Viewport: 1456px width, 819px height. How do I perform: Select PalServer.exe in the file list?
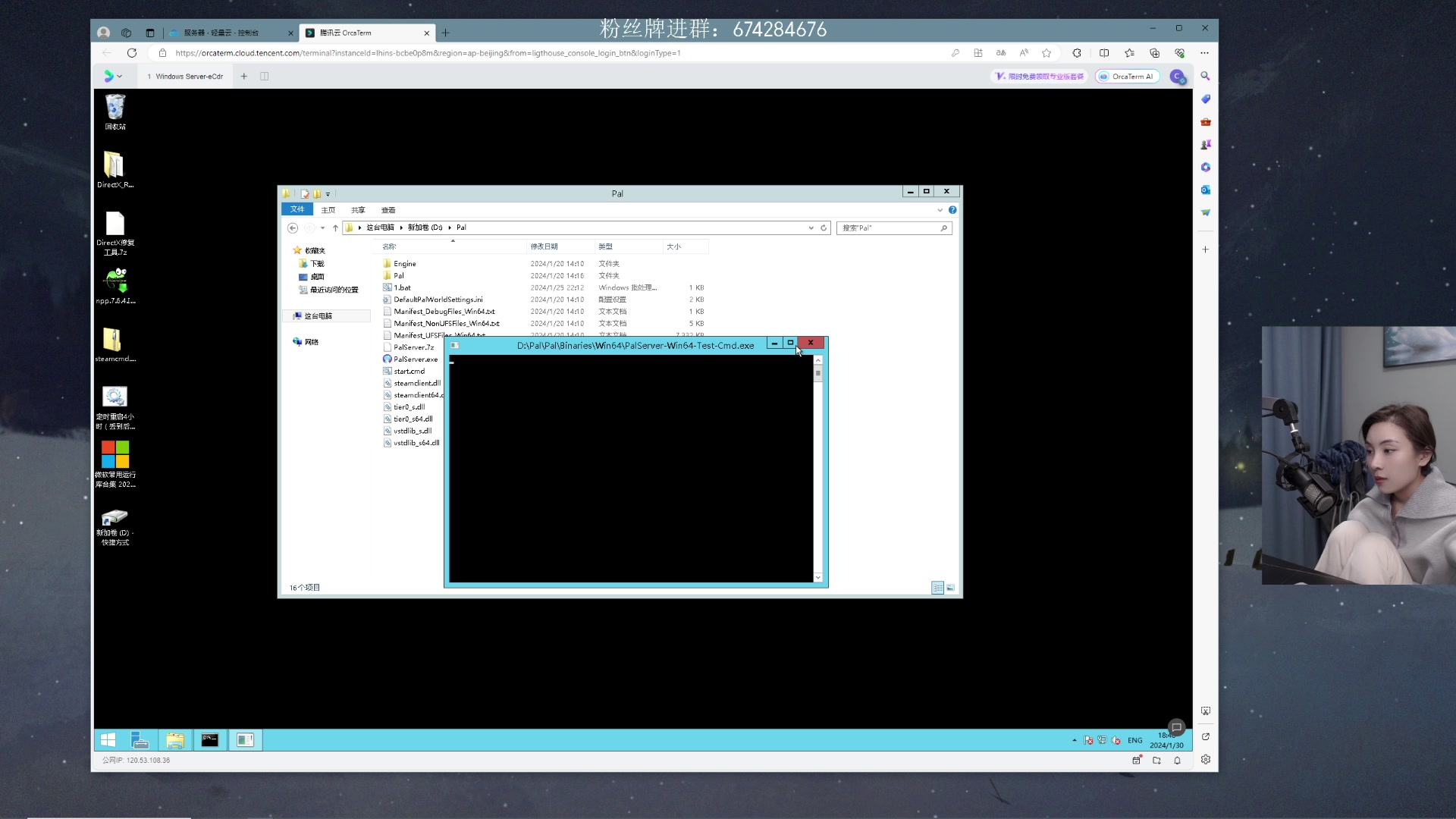point(416,359)
